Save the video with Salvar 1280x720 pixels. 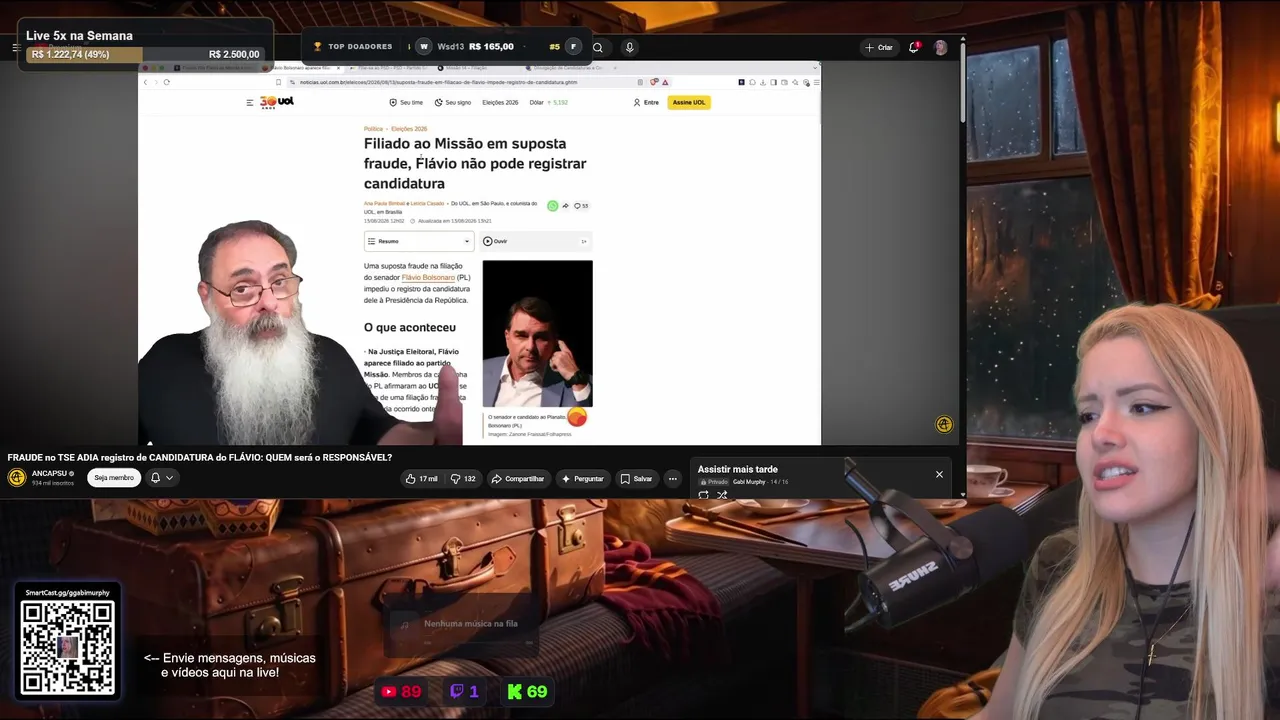[636, 479]
